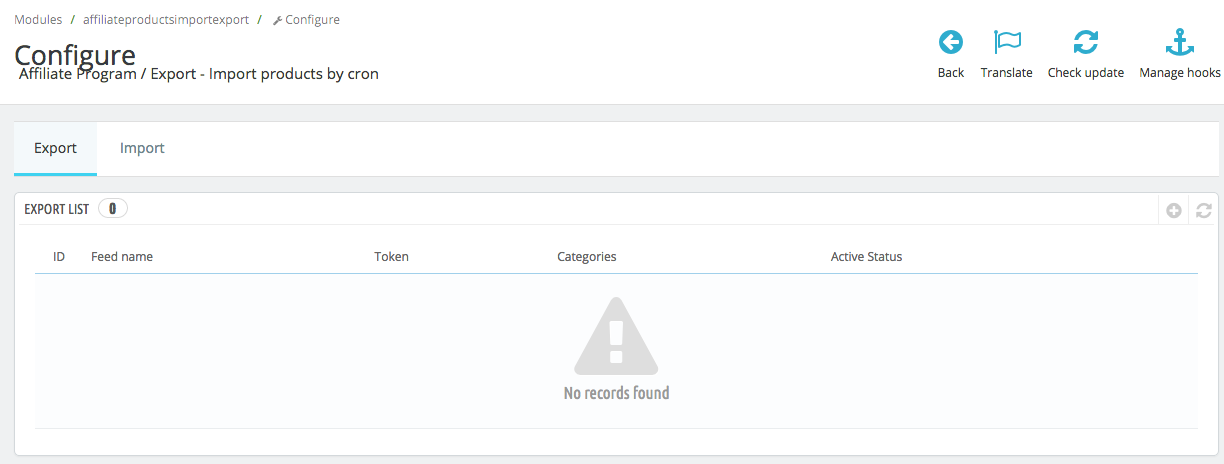The height and width of the screenshot is (464, 1224).
Task: Click the Check update refresh icon
Action: click(x=1085, y=42)
